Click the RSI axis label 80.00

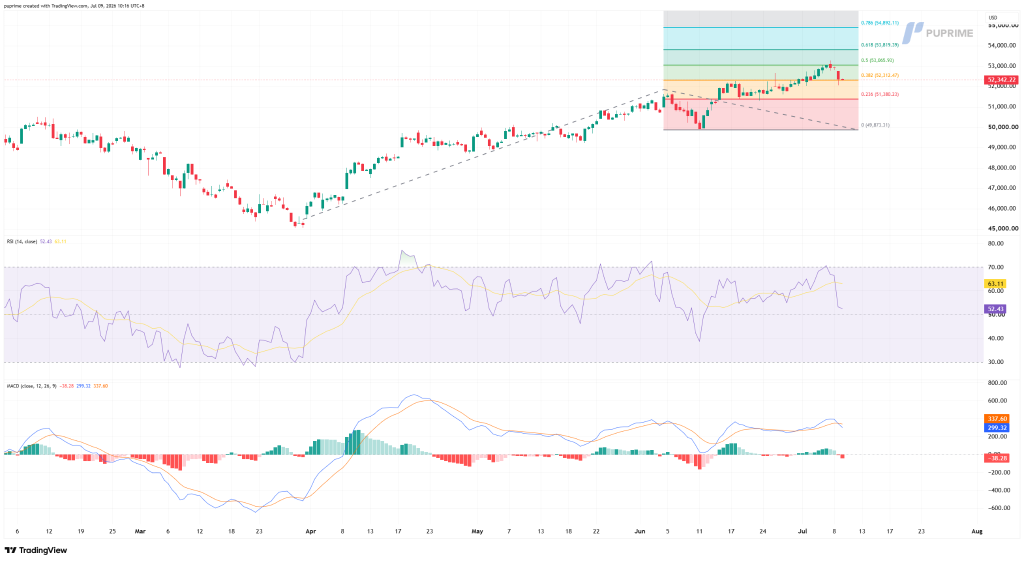pos(996,243)
